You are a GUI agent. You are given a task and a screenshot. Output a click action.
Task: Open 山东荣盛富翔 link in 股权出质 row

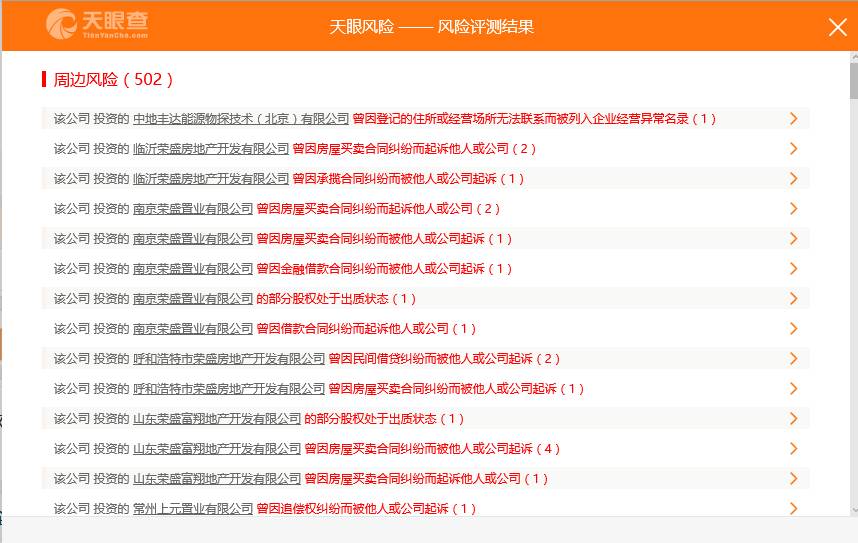tap(217, 419)
